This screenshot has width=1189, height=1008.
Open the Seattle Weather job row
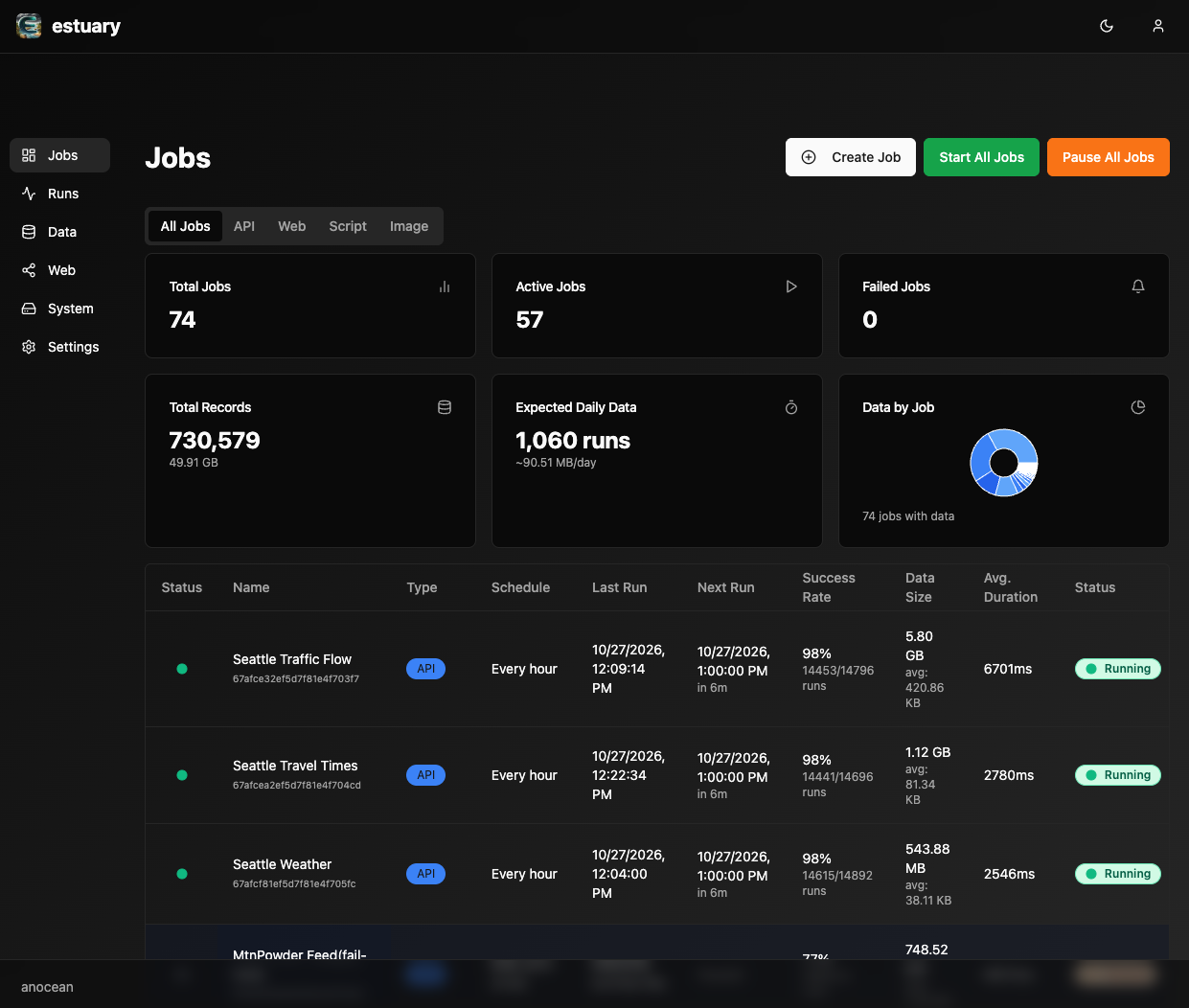(x=657, y=874)
